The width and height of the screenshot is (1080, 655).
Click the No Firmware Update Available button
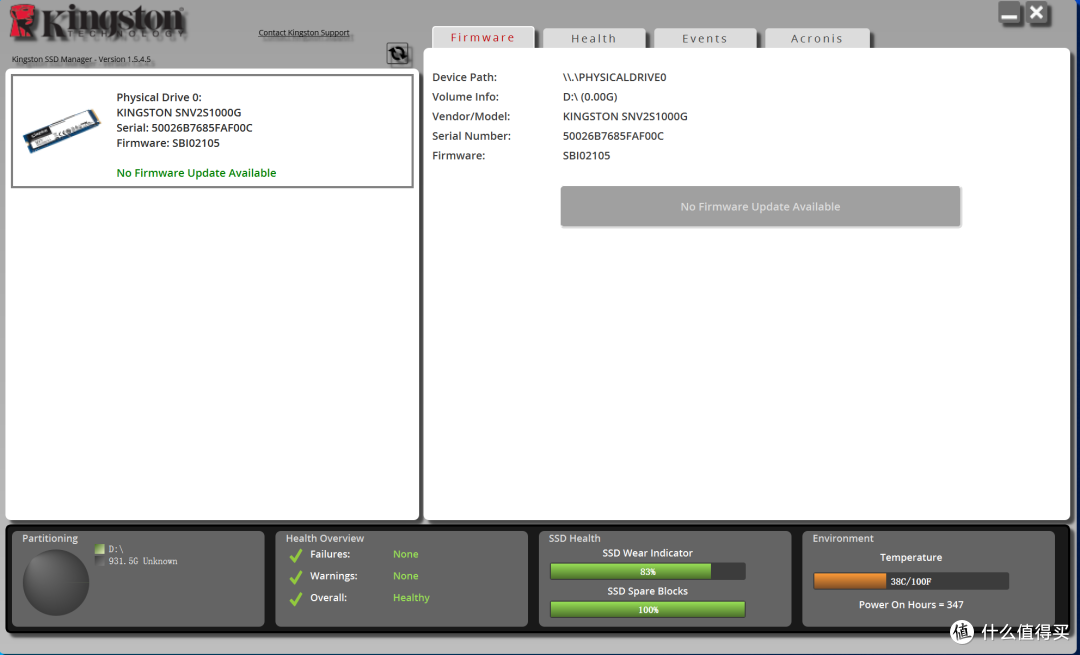[760, 206]
